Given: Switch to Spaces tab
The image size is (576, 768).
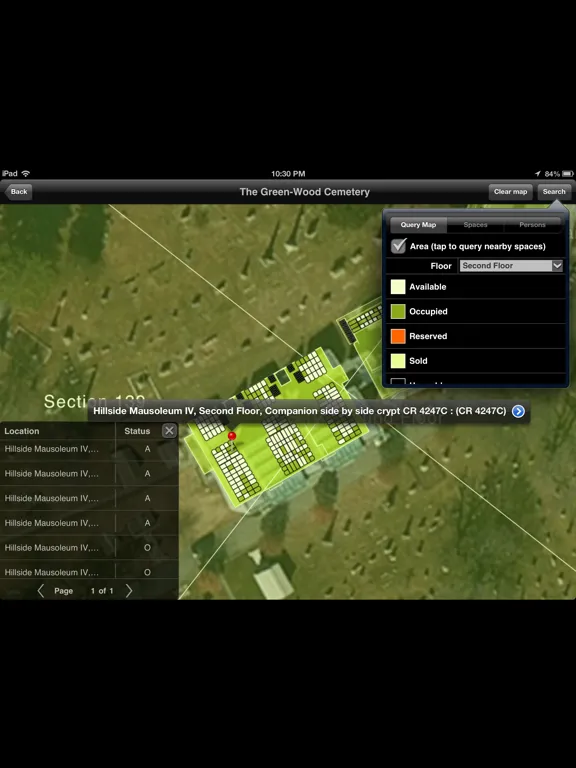Looking at the screenshot, I should coord(475,225).
